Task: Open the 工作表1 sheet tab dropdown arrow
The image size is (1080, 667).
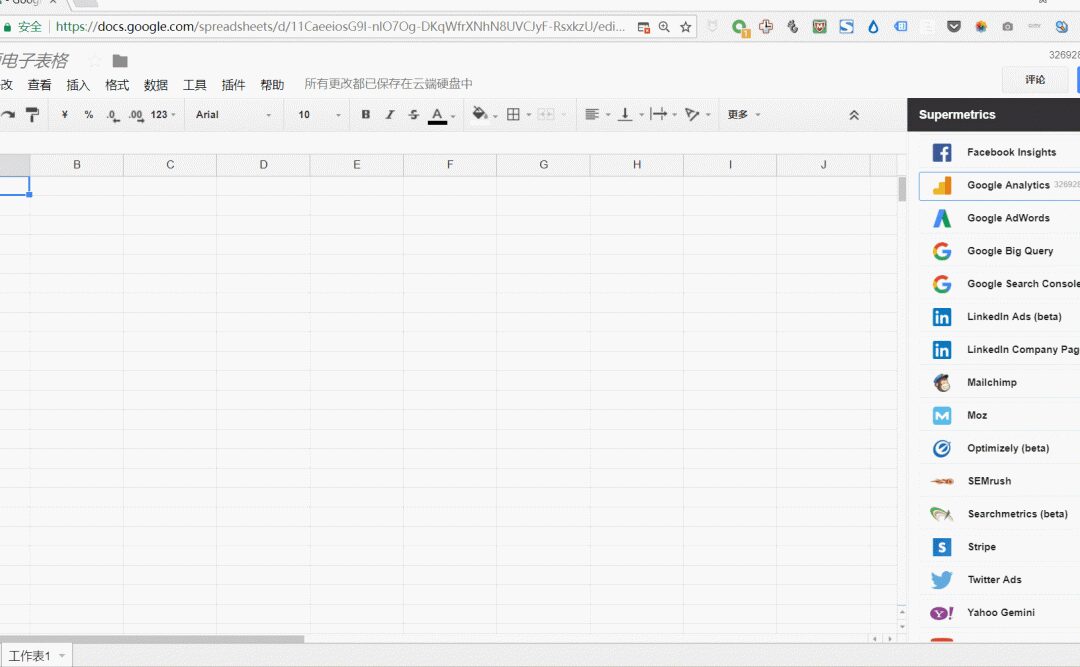Action: click(x=62, y=656)
